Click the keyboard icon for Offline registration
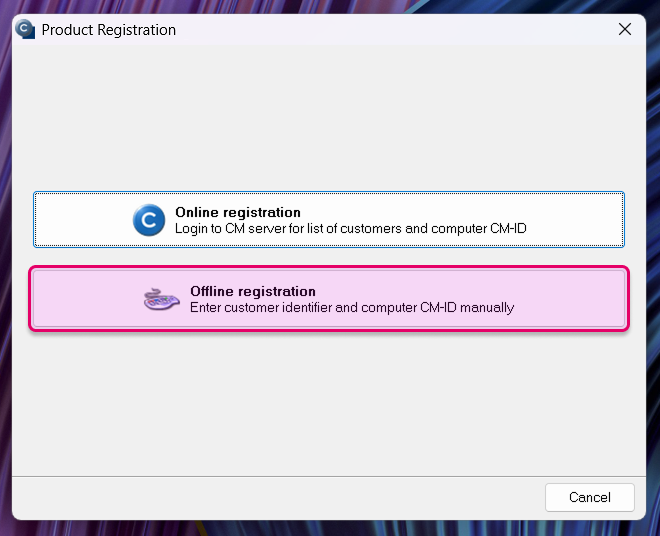Image resolution: width=660 pixels, height=536 pixels. [162, 299]
